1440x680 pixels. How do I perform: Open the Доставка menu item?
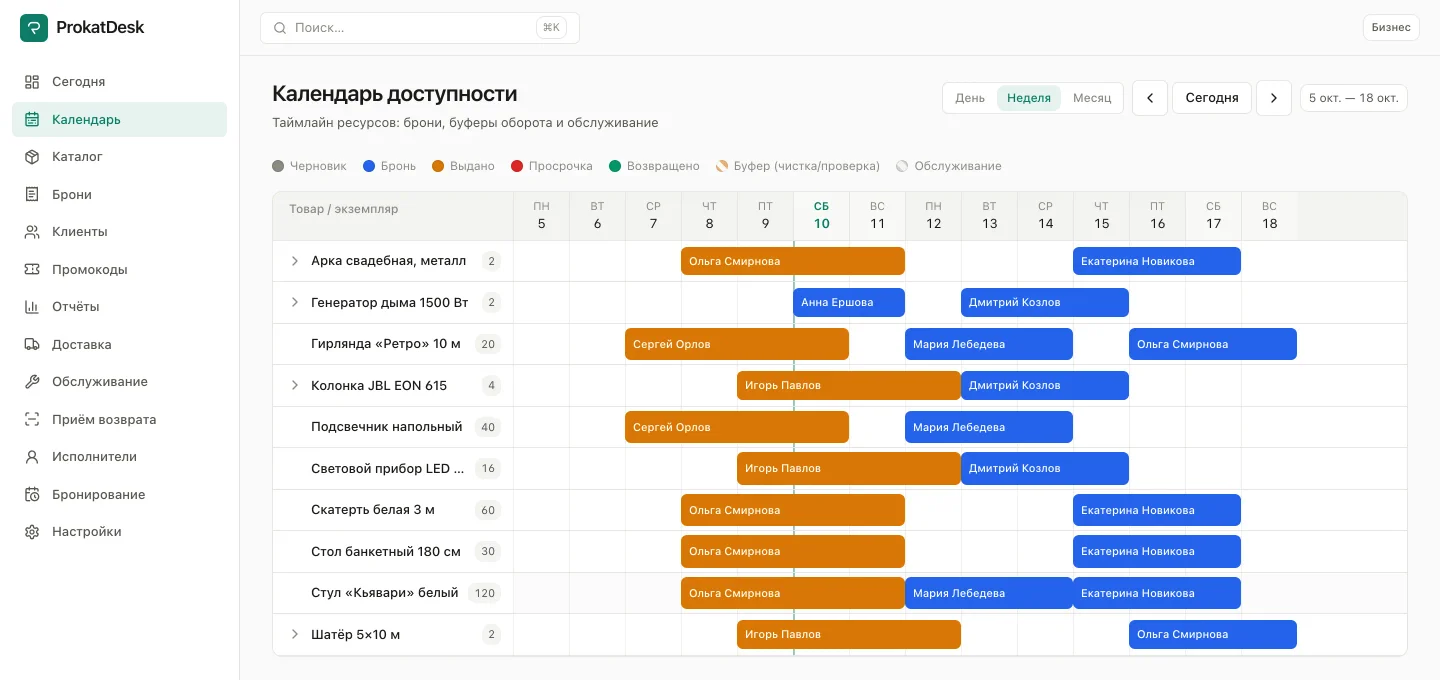pos(119,345)
